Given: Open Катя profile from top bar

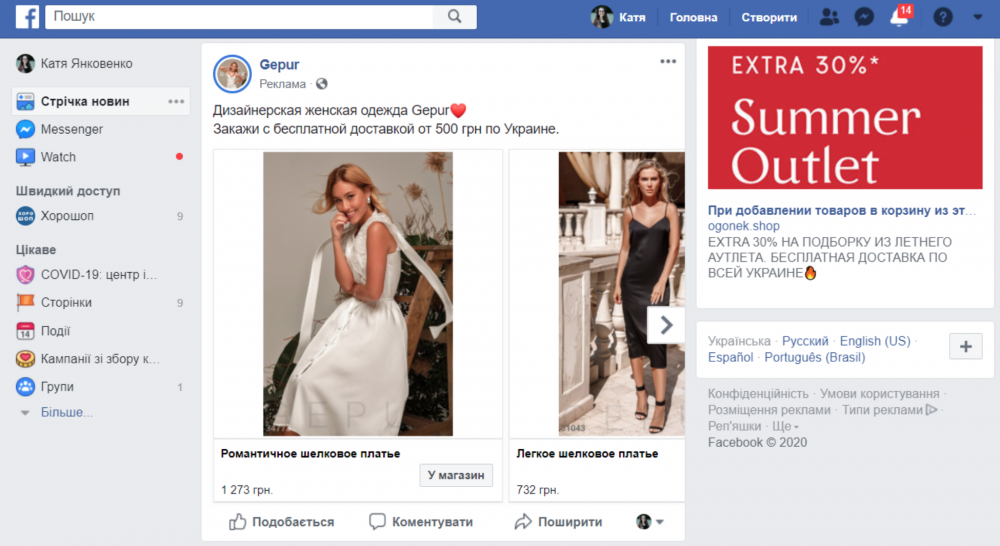Looking at the screenshot, I should point(618,17).
